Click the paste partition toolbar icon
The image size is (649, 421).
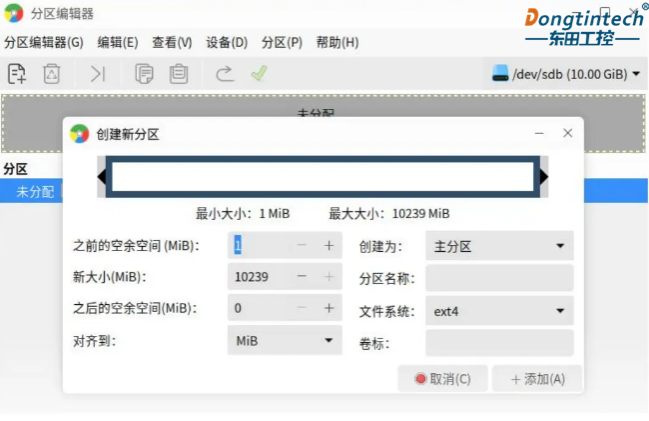(x=179, y=74)
